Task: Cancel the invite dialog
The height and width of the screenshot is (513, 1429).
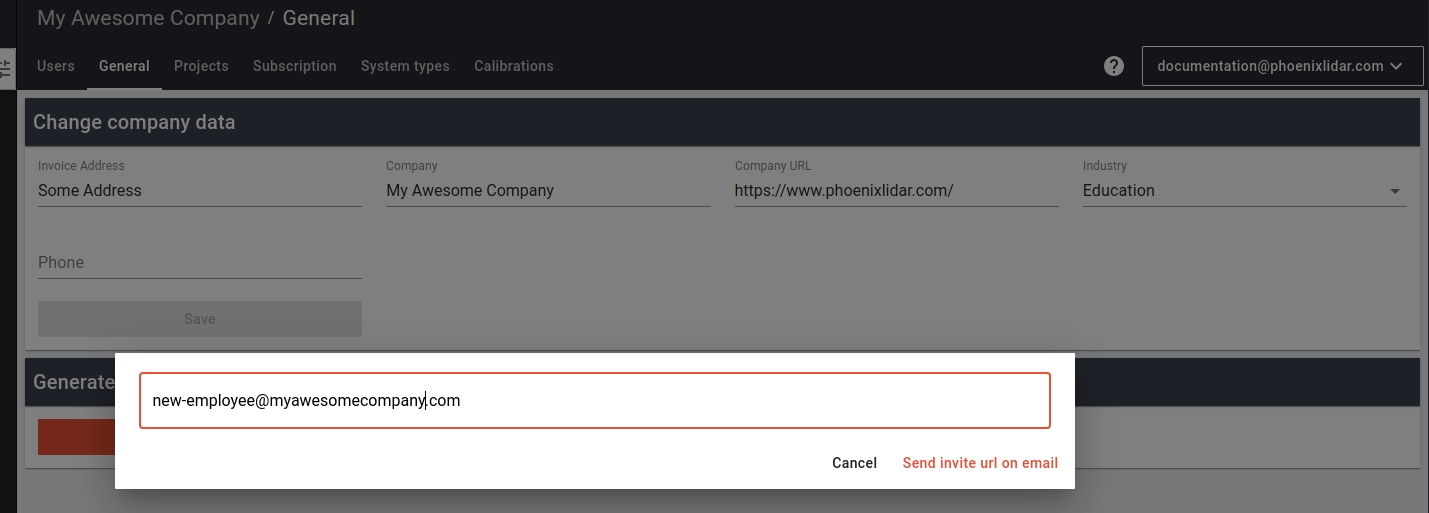Action: (854, 463)
